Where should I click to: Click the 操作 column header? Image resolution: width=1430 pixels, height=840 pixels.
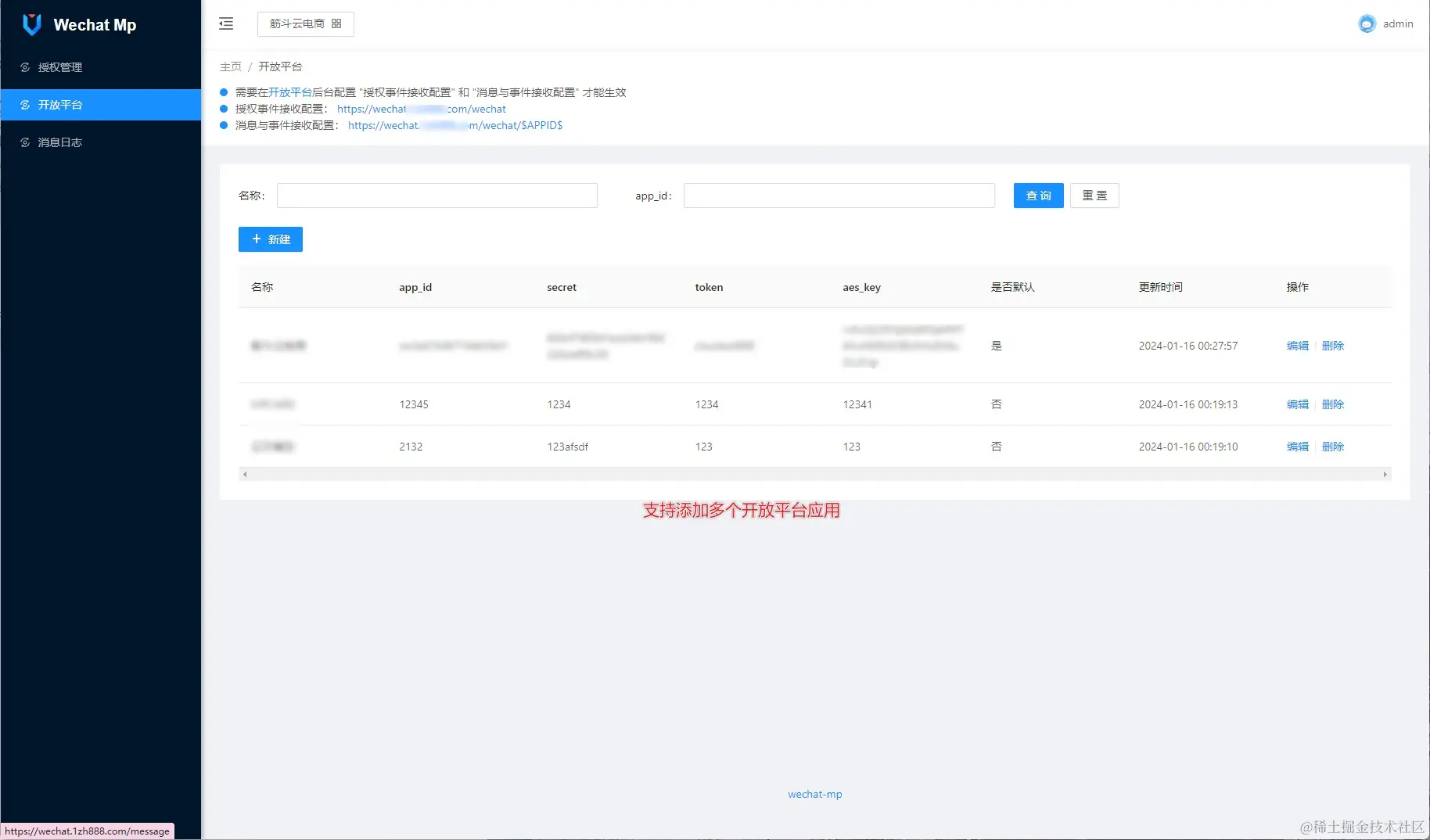coord(1298,287)
